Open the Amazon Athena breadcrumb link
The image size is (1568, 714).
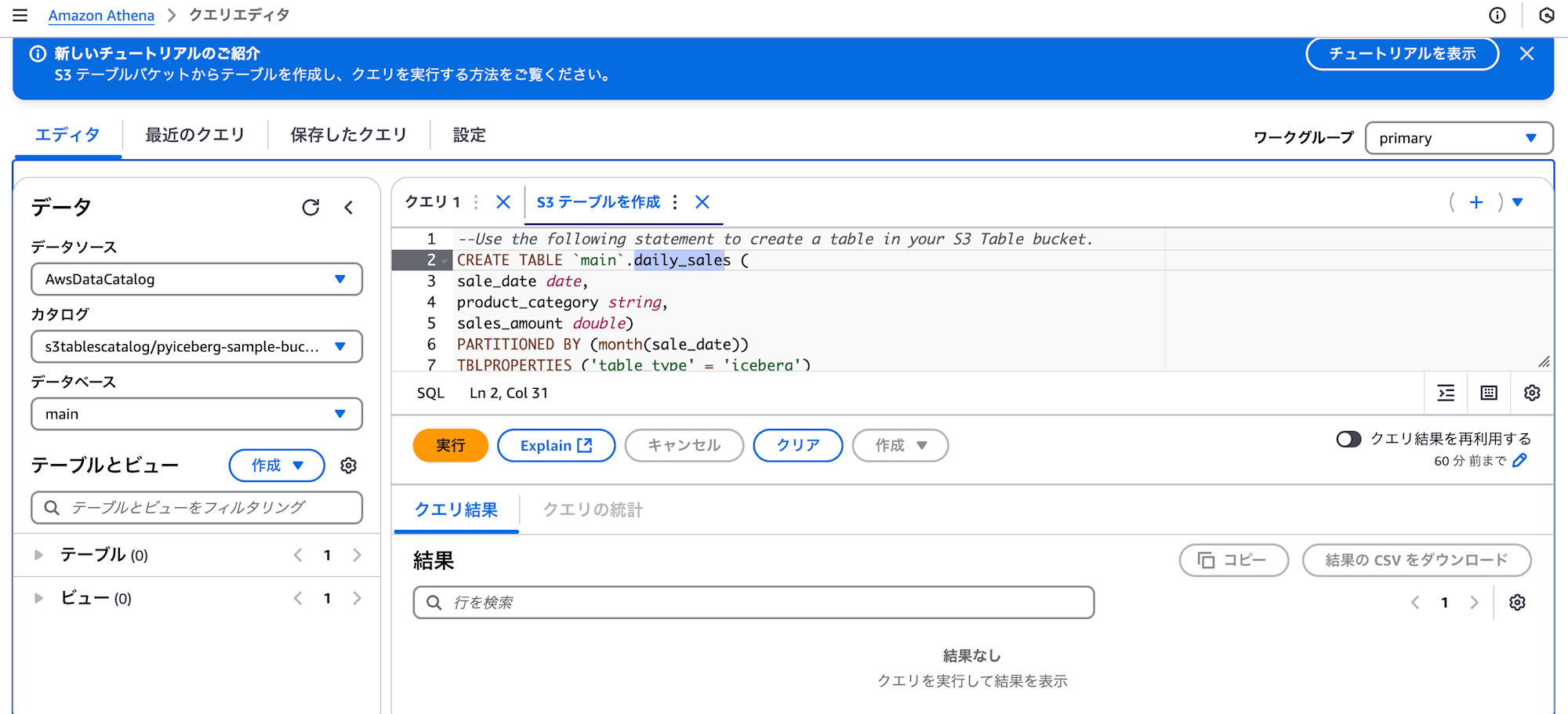(x=101, y=15)
